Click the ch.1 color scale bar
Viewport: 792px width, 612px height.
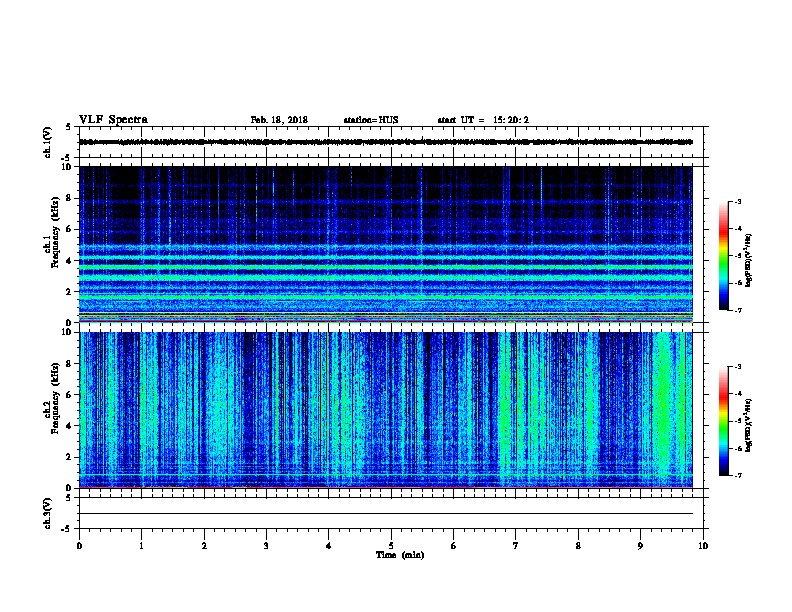tap(724, 256)
